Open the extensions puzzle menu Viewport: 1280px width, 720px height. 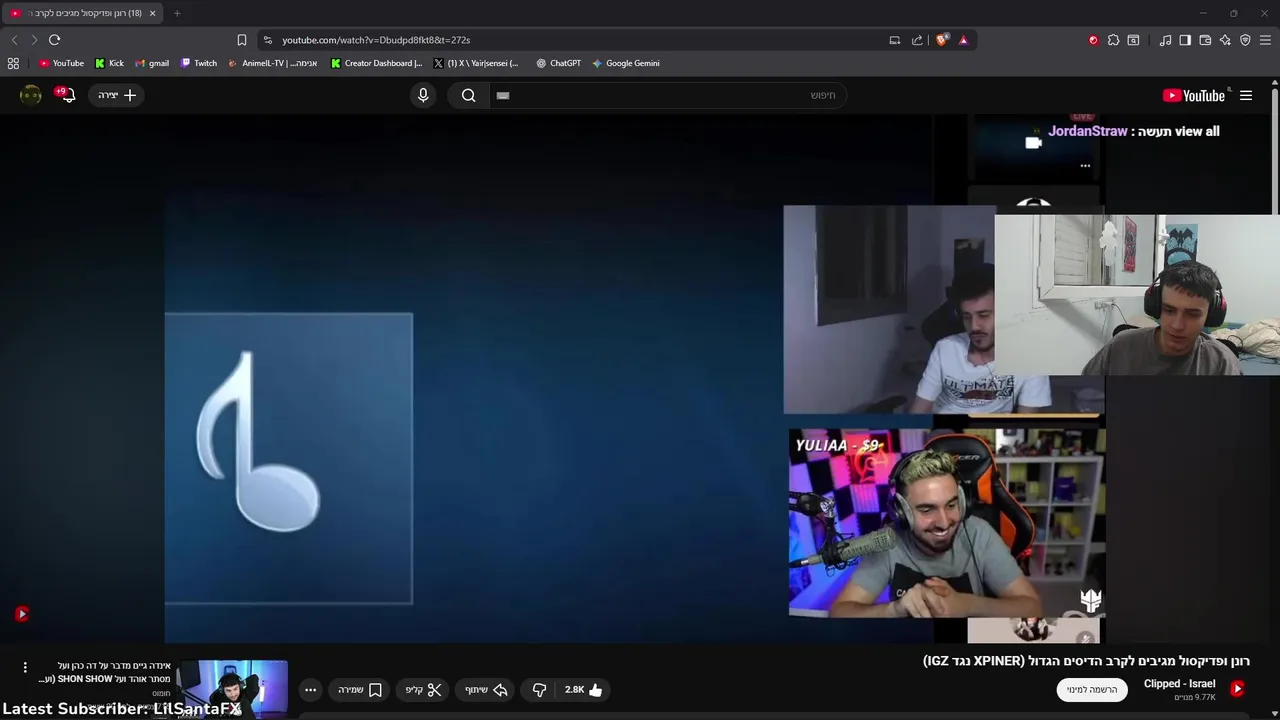1113,40
